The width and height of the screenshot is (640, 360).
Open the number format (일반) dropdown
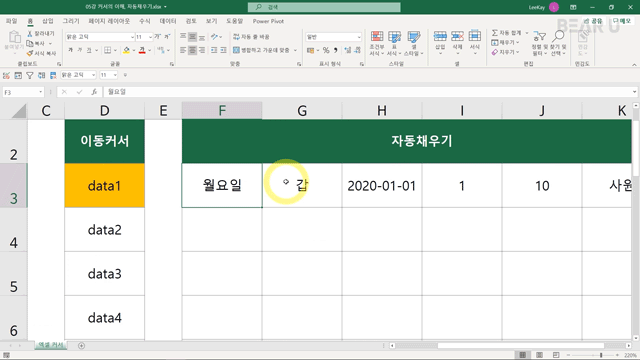tap(359, 37)
